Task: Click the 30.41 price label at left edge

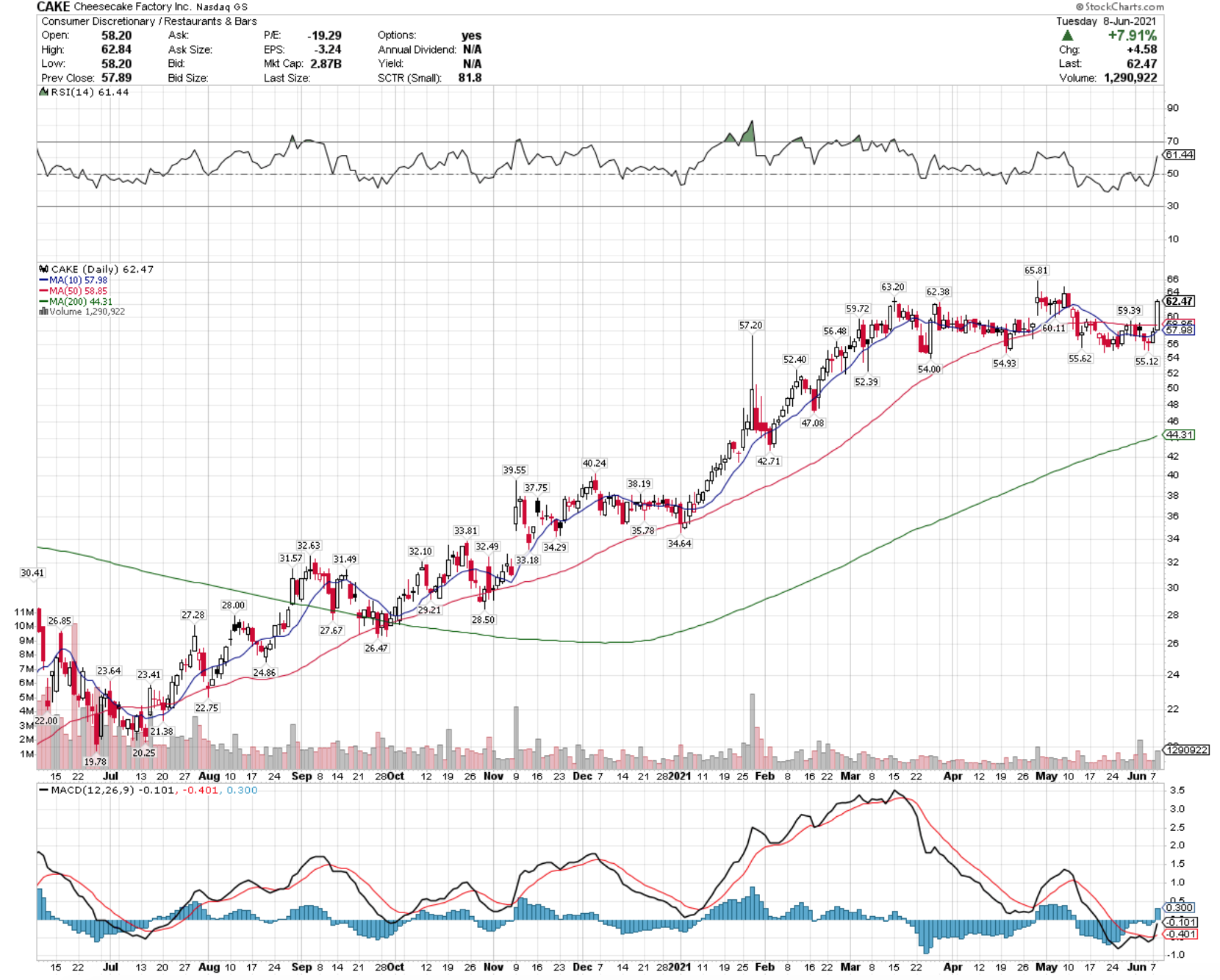Action: point(32,573)
